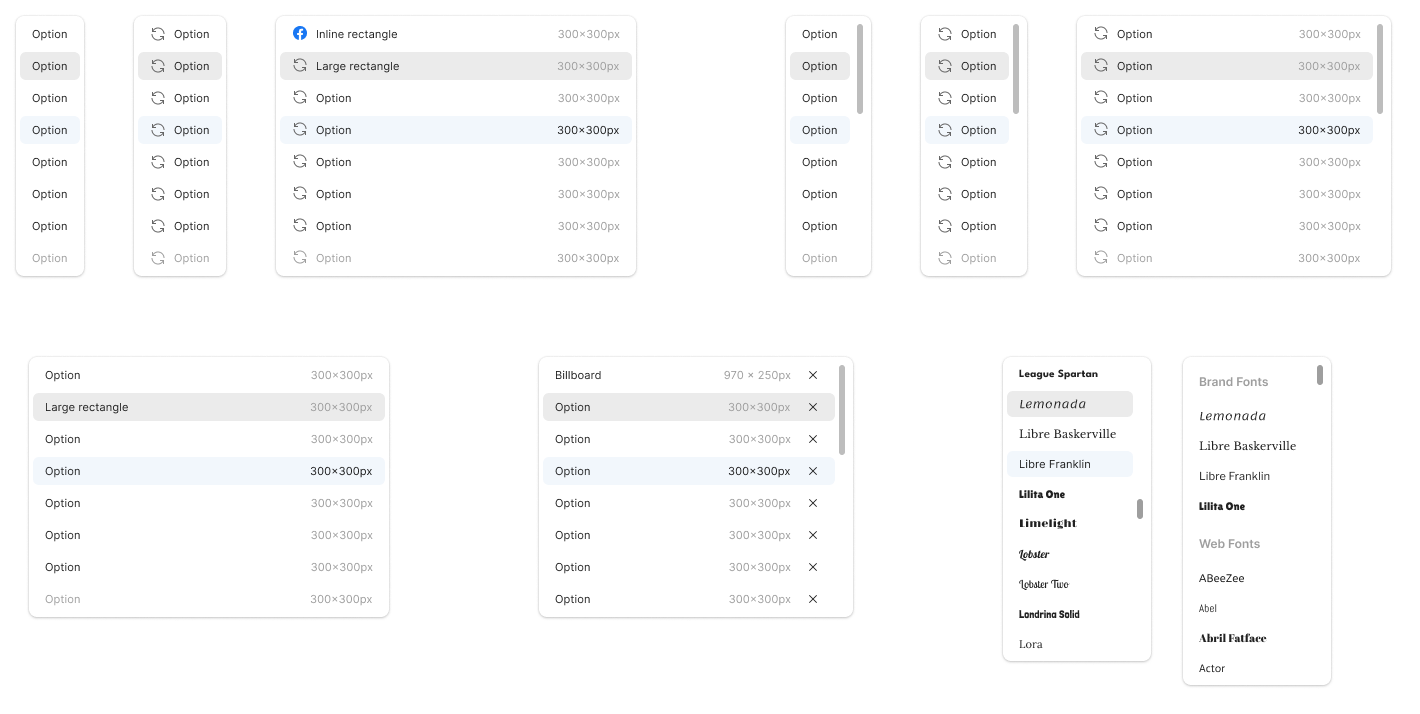Click the scrollbar in the Brand Fonts list

point(1320,375)
